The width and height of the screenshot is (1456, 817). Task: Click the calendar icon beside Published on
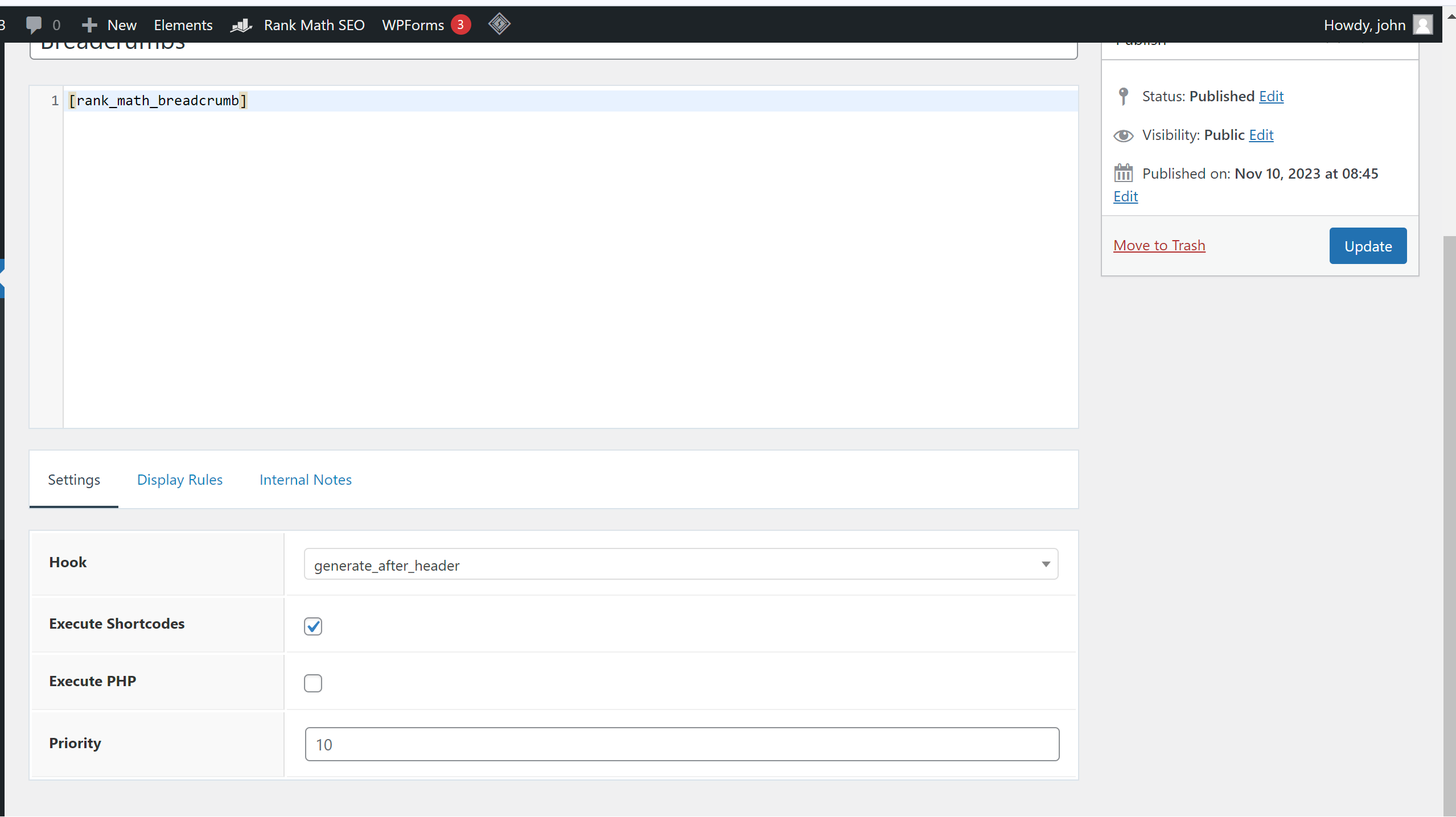coord(1125,173)
